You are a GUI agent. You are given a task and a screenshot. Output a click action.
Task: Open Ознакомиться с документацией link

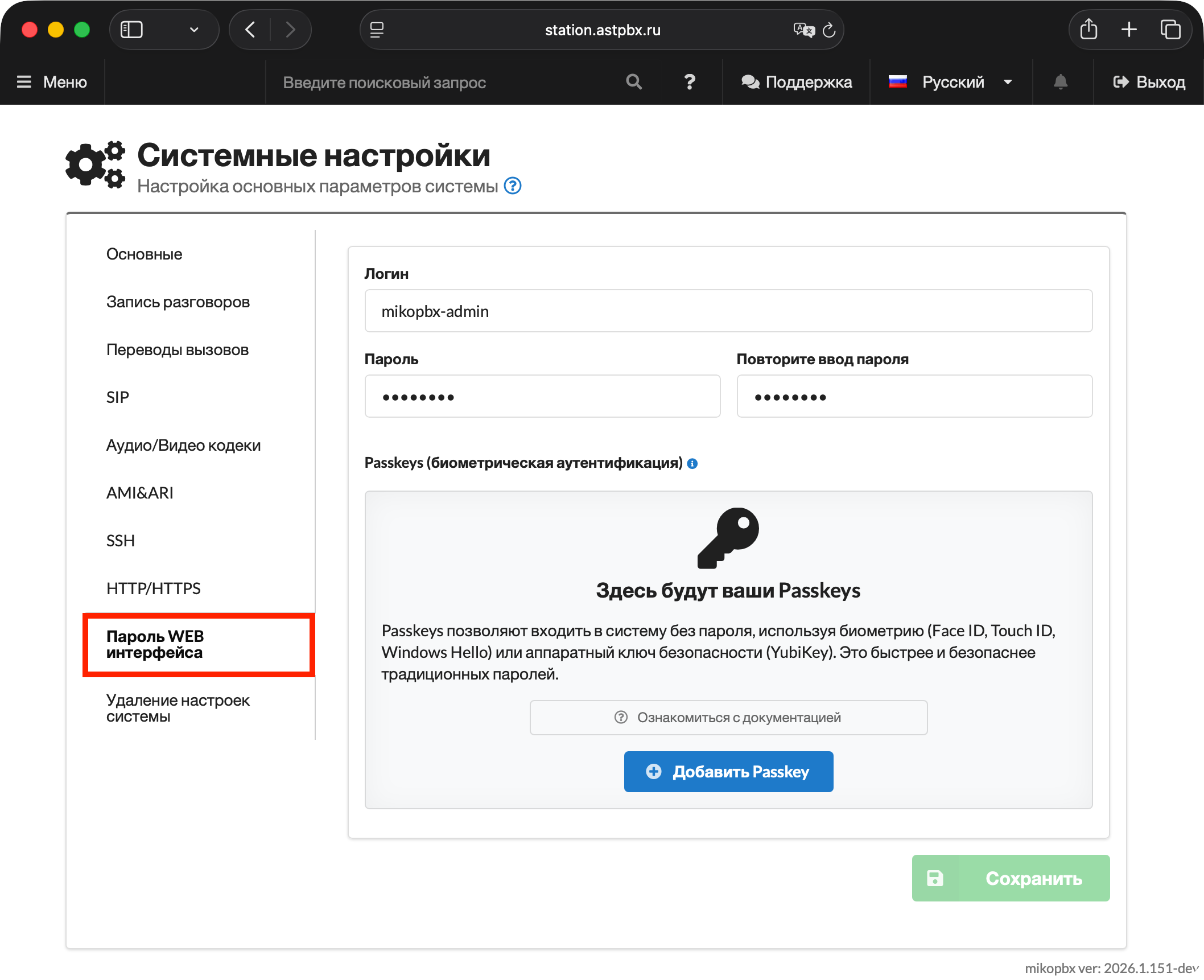(728, 718)
